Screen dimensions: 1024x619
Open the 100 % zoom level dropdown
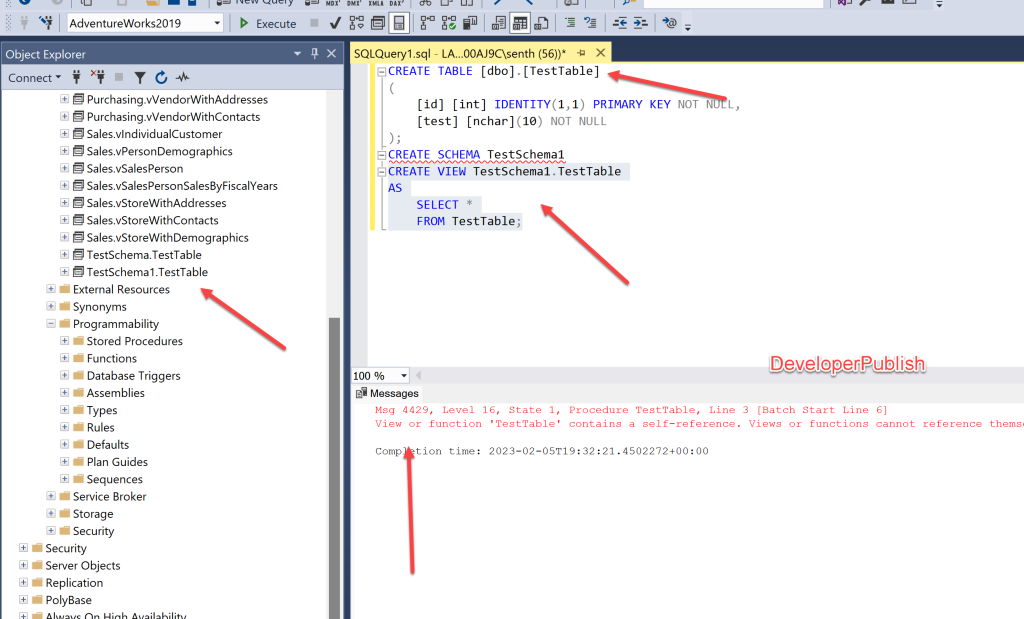(x=404, y=376)
